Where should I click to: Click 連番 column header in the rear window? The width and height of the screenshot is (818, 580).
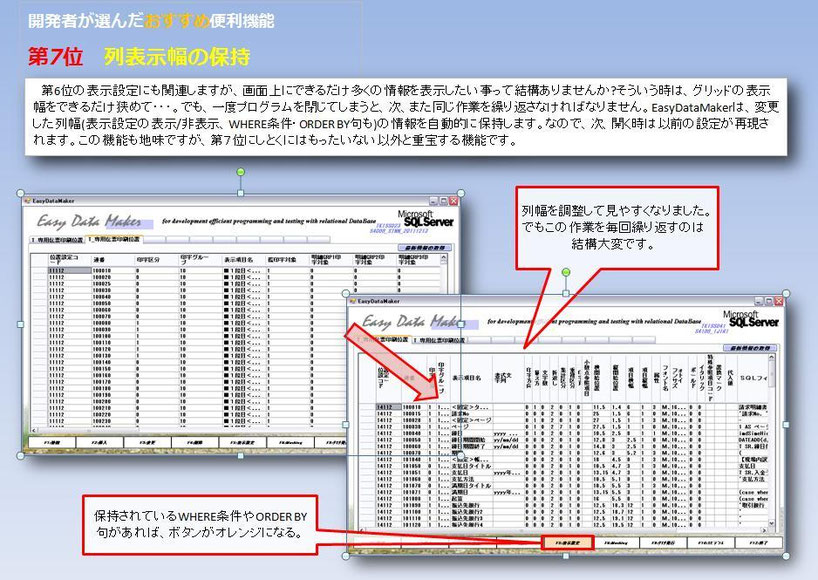tap(113, 260)
